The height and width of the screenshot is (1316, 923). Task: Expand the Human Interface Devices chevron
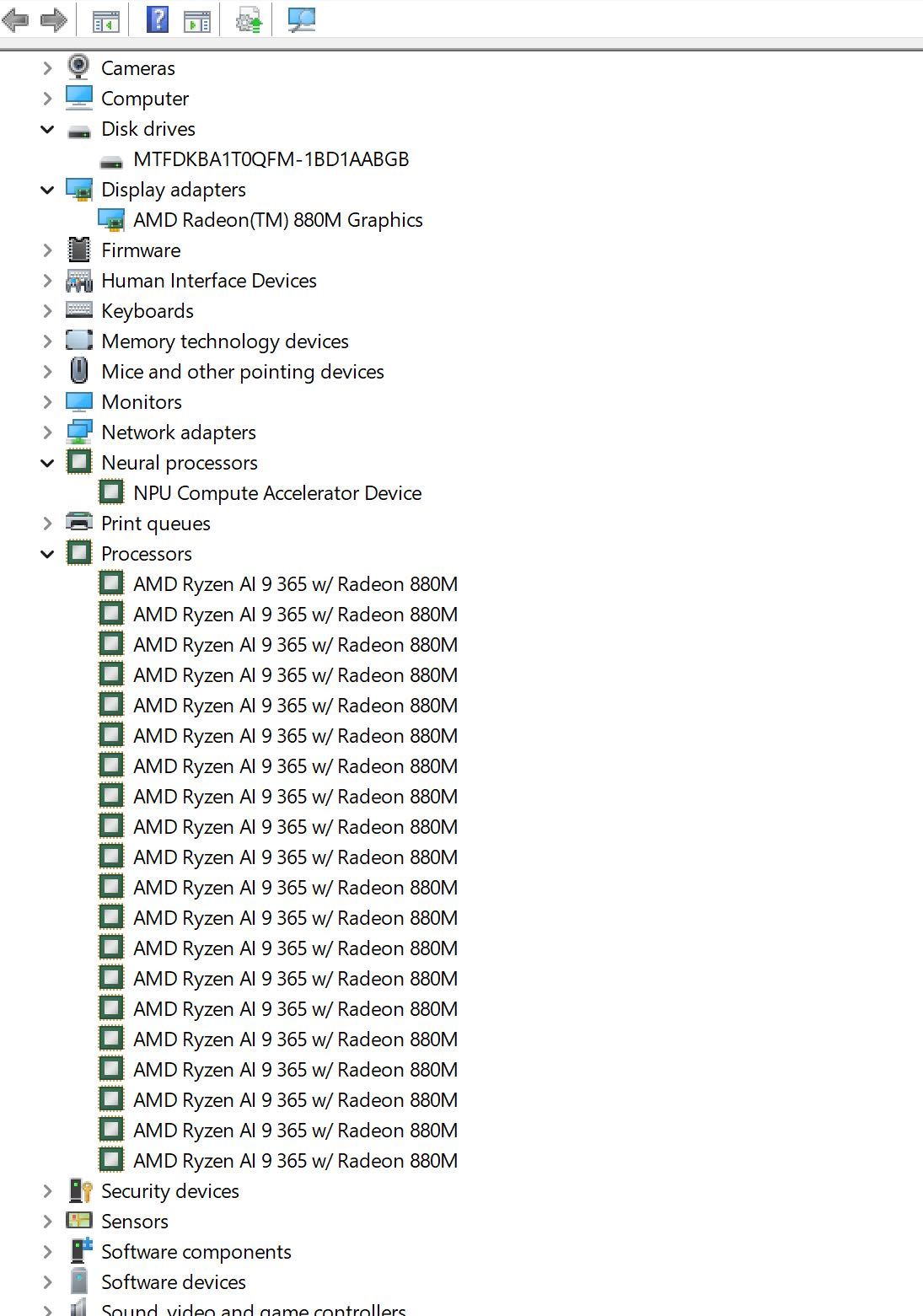[47, 281]
